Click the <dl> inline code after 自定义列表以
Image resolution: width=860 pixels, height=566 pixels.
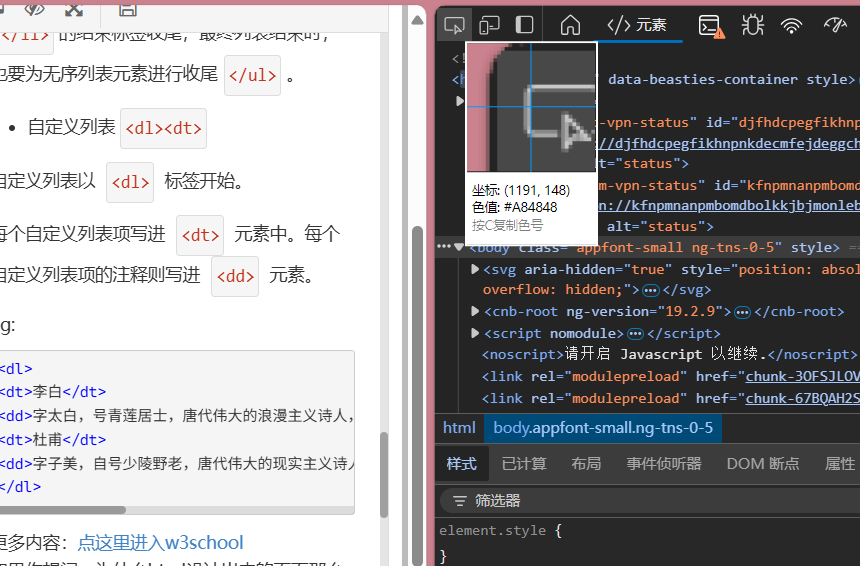click(130, 182)
